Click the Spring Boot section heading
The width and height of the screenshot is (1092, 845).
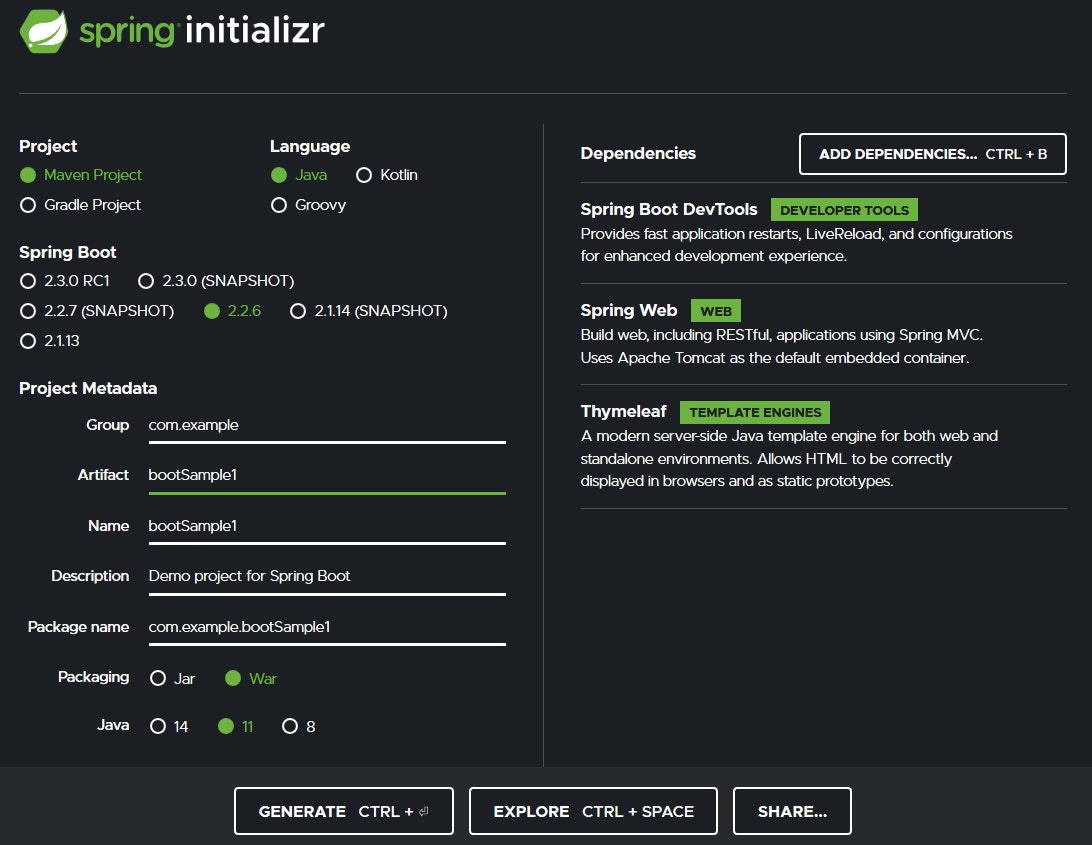68,252
